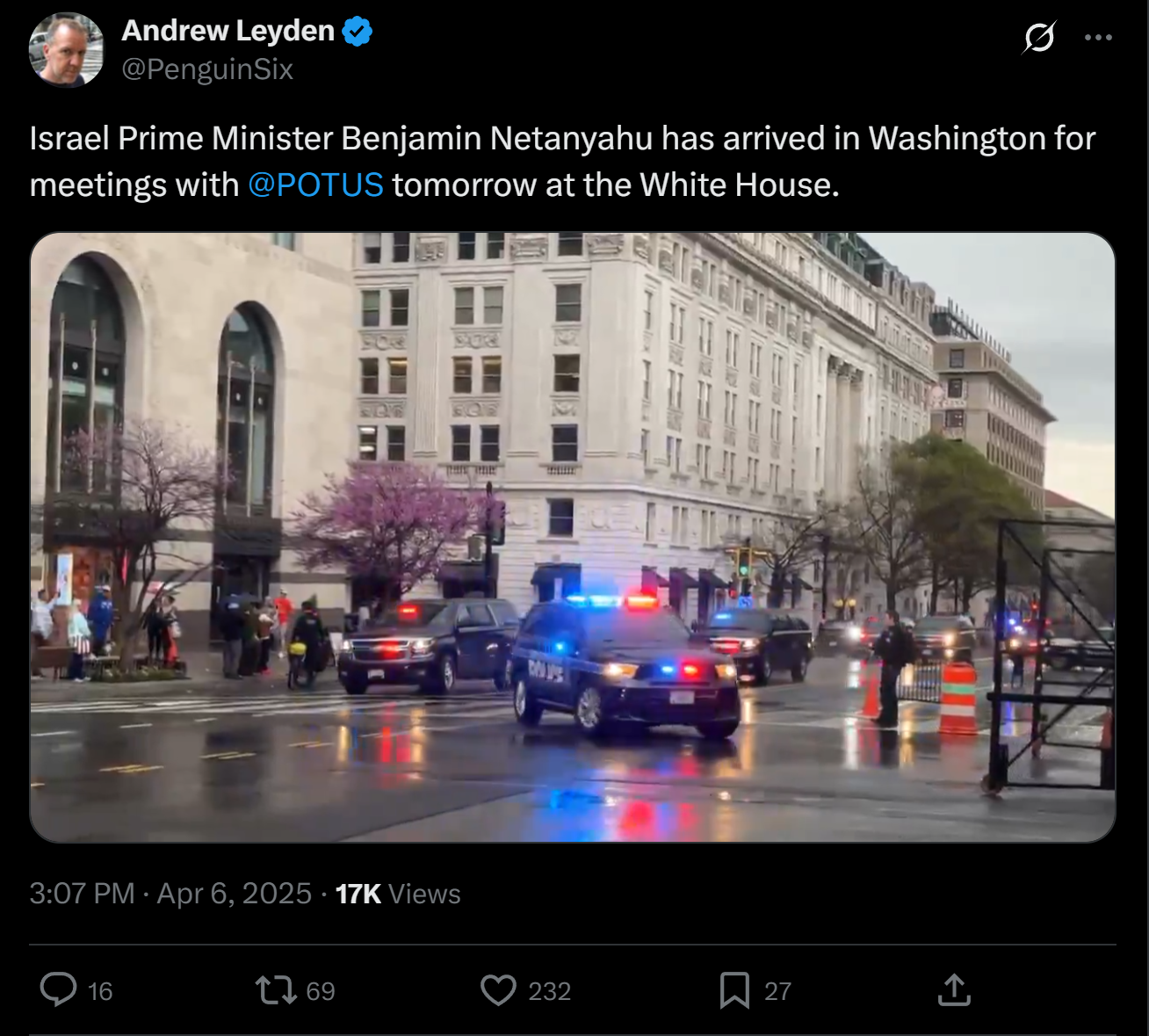Open Andrew Leyden's profile avatar
This screenshot has height=1036, width=1149.
point(67,50)
